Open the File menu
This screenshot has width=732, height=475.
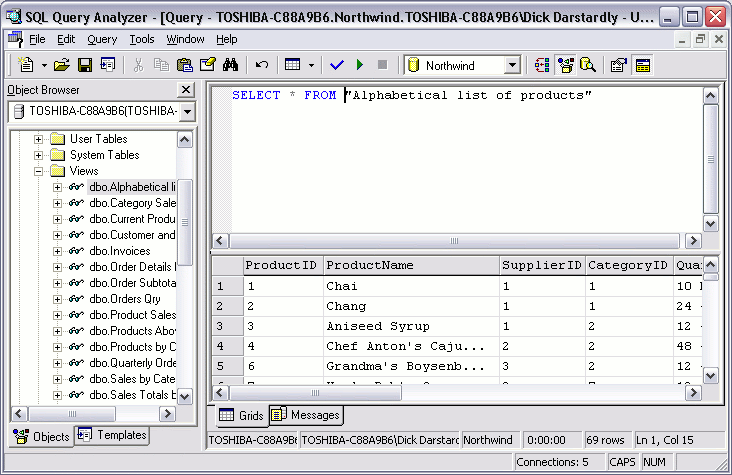[x=37, y=39]
